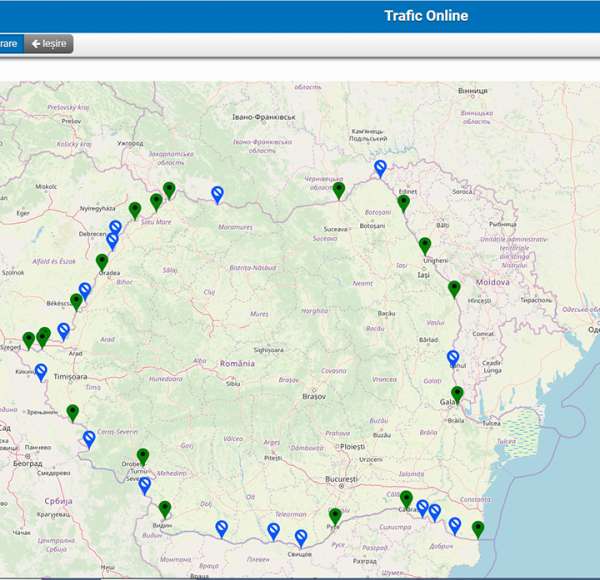Click the Вінниця city label
This screenshot has height=580, width=600.
pos(473,91)
